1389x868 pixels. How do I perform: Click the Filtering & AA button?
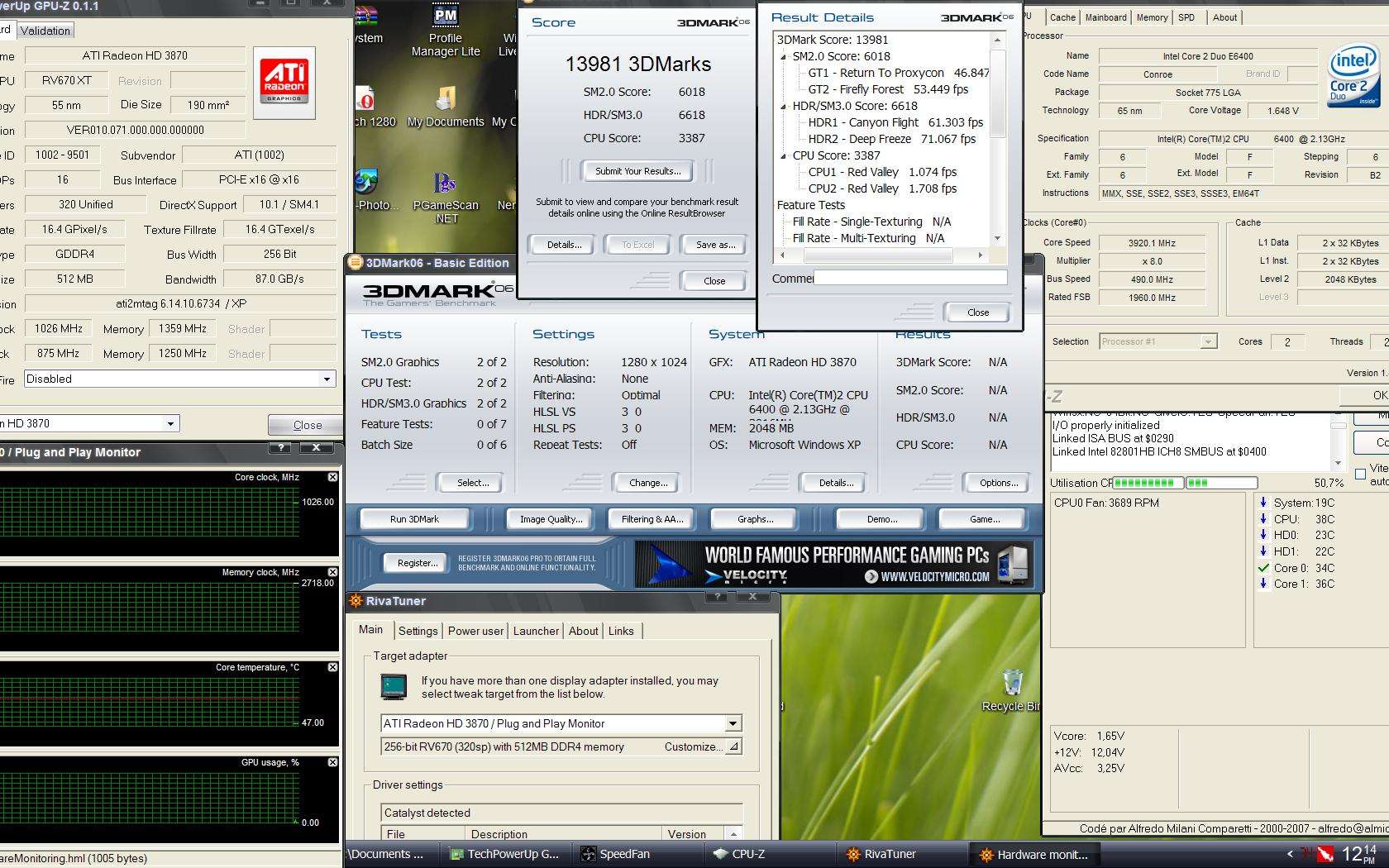click(652, 519)
